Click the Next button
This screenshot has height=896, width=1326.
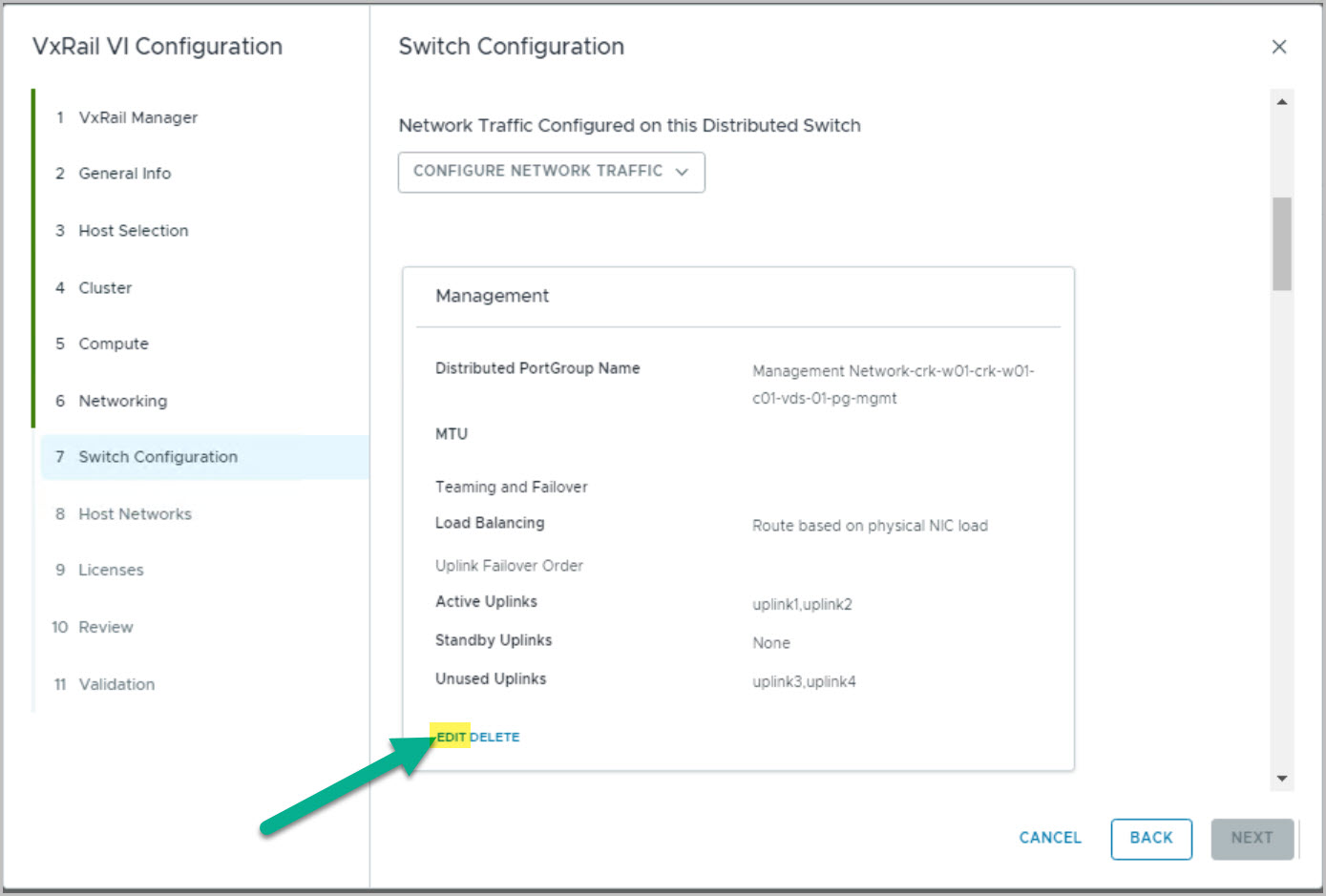1252,838
